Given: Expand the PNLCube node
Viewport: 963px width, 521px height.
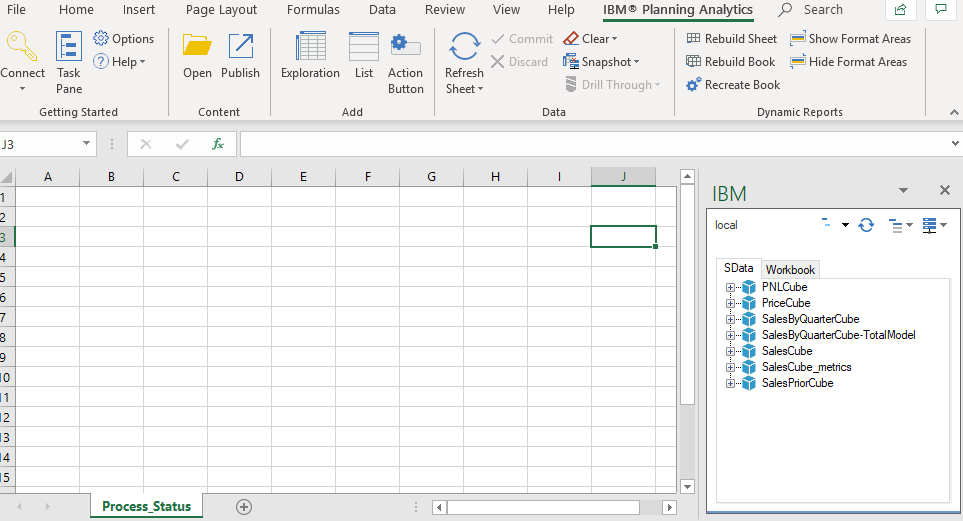Looking at the screenshot, I should click(730, 288).
